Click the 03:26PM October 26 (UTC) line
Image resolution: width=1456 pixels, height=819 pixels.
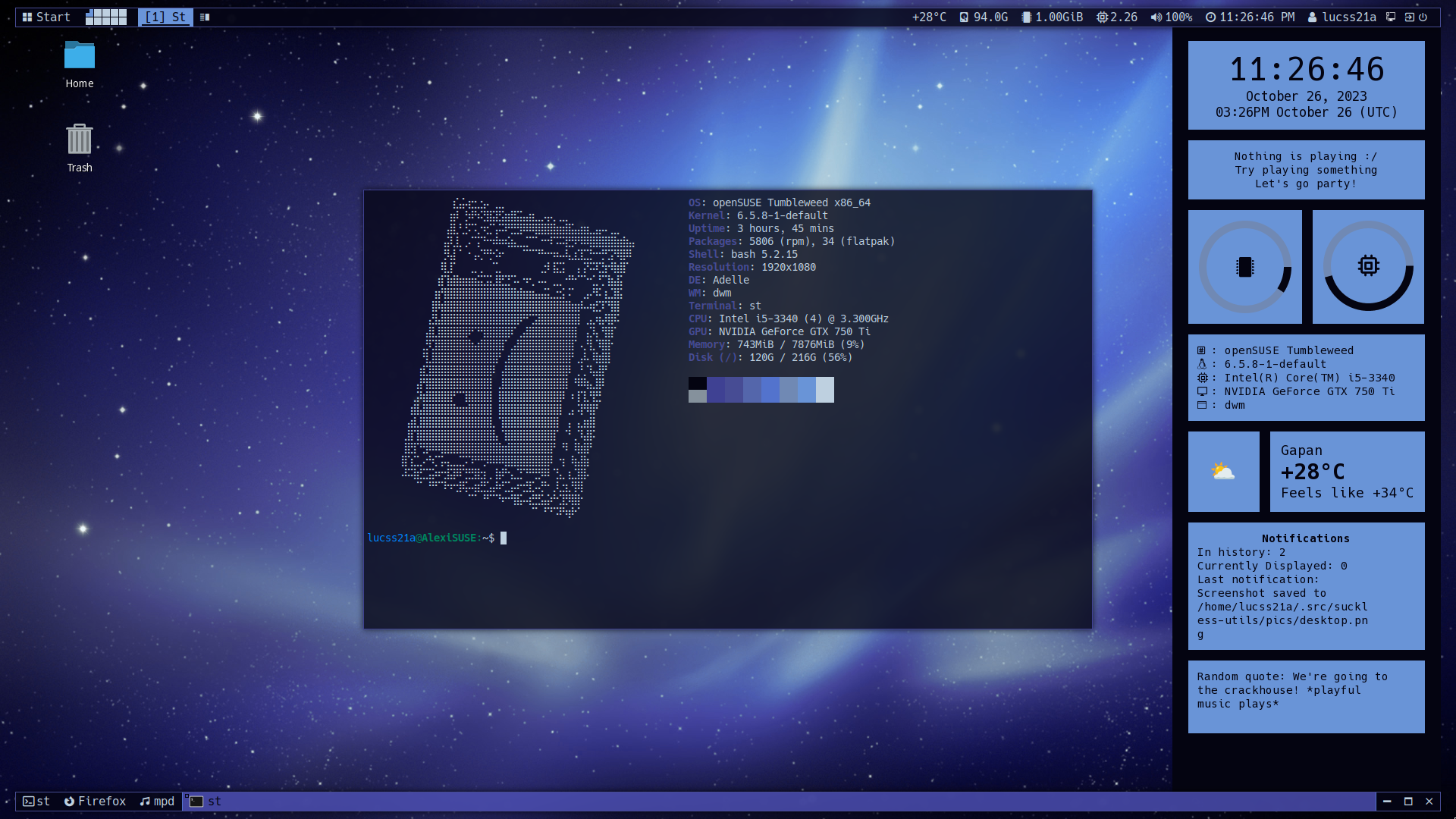1306,112
